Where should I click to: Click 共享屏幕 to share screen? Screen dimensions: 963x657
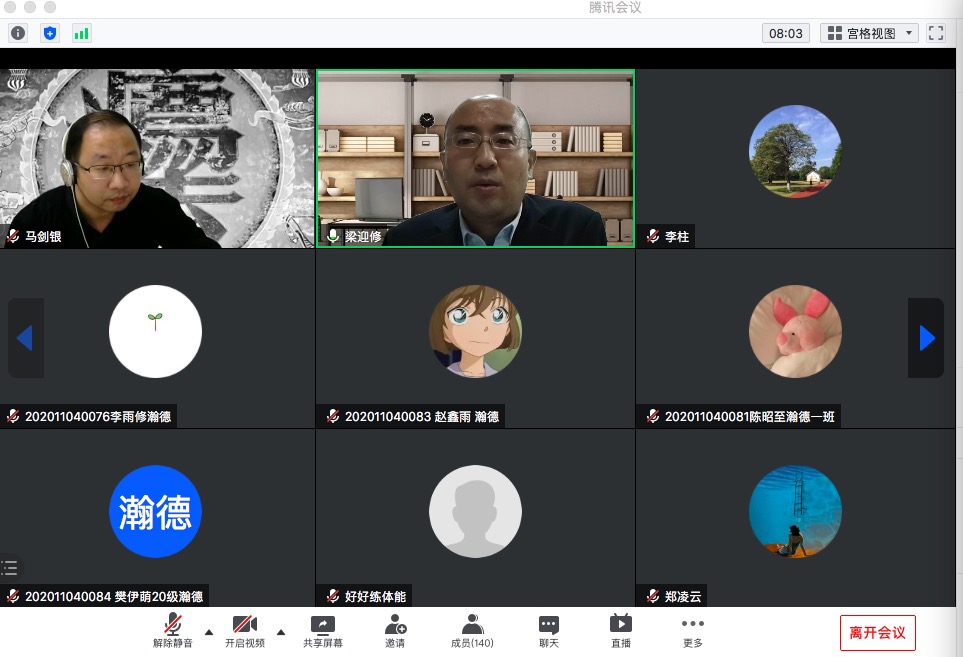[x=323, y=631]
